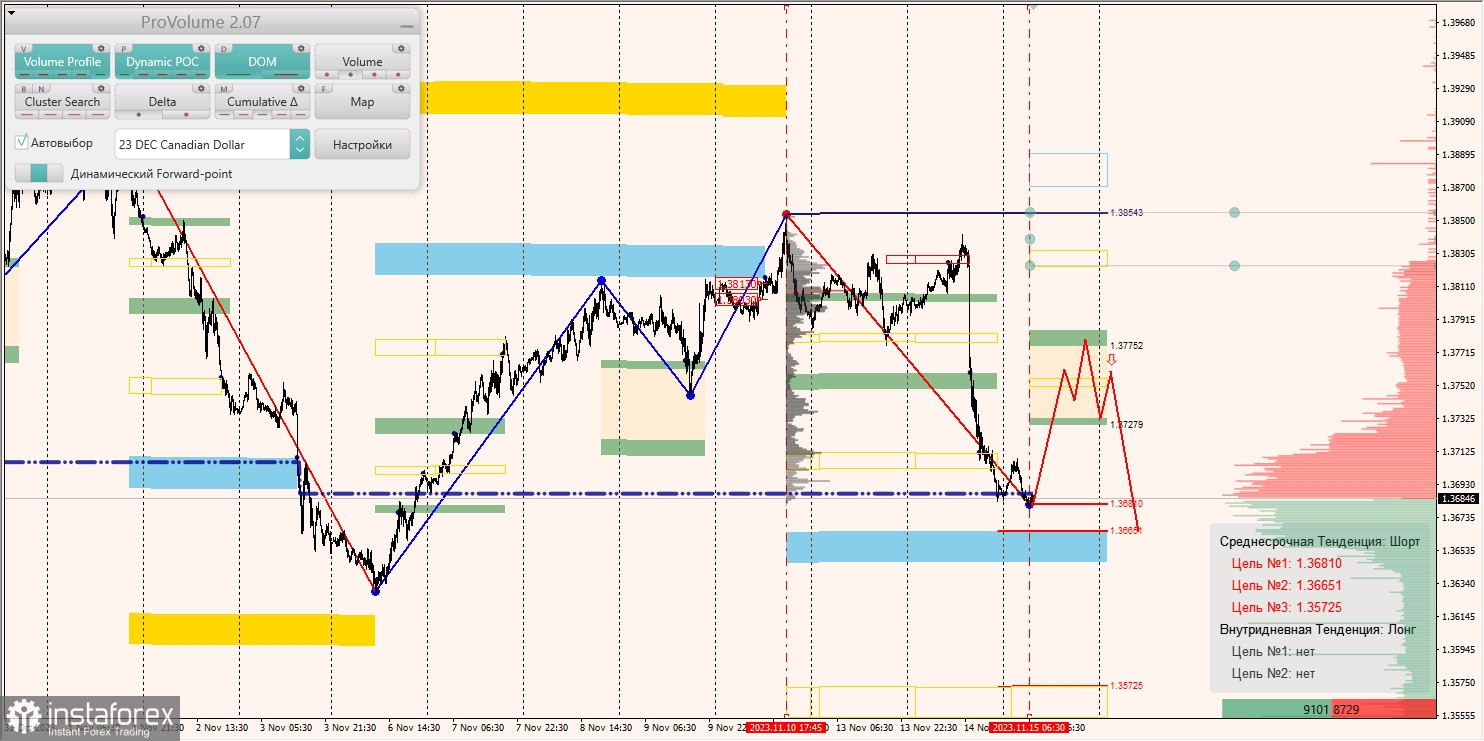Viewport: 1484px width, 741px height.
Task: Toggle the Cluster Search indicator
Action: tap(62, 101)
